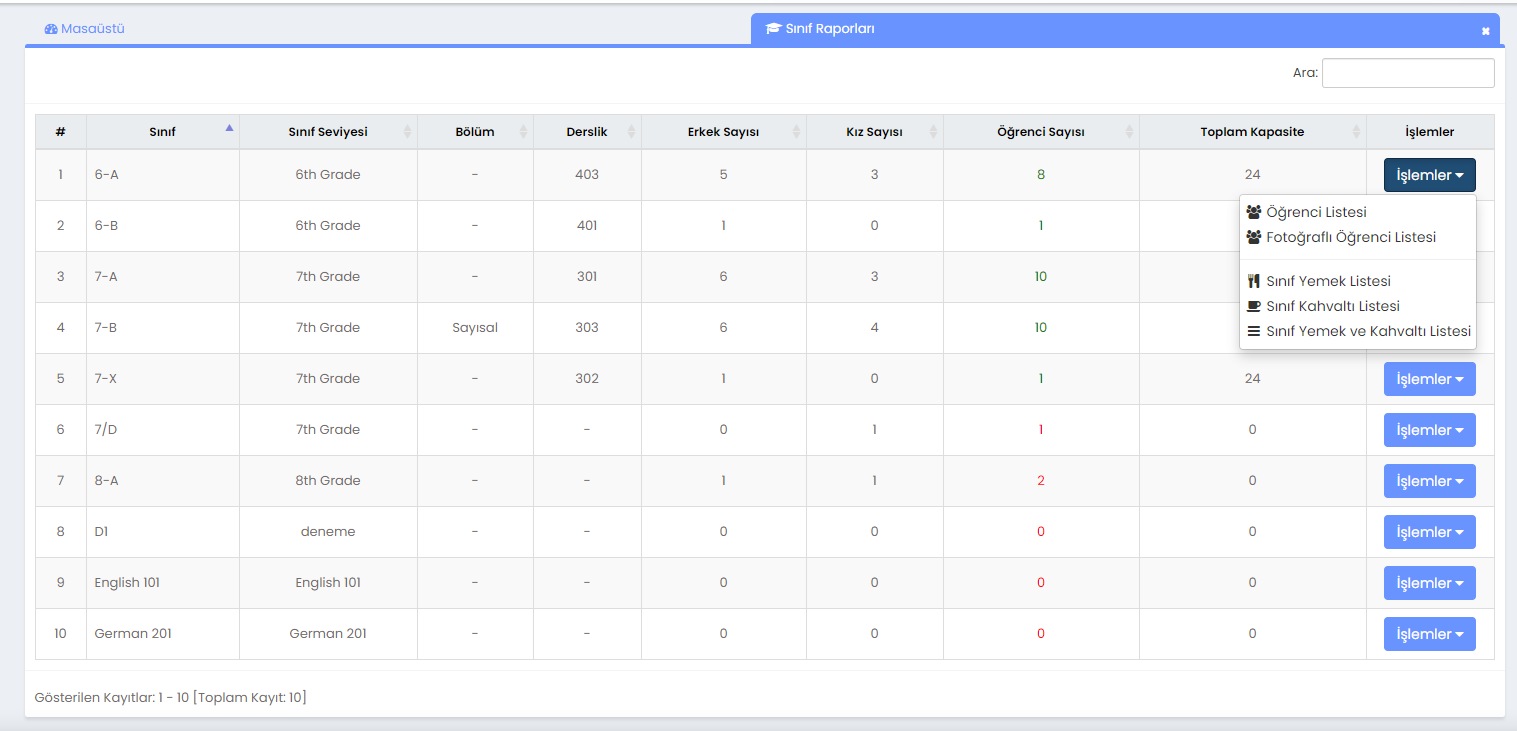Open İşlemler dropdown for class 7-X
This screenshot has height=731, width=1517.
[1429, 379]
